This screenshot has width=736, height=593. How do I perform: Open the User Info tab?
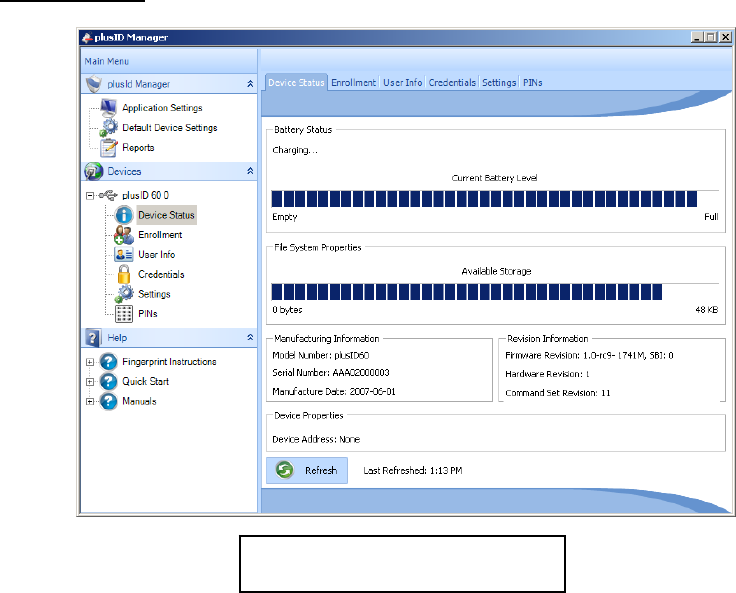pos(403,83)
